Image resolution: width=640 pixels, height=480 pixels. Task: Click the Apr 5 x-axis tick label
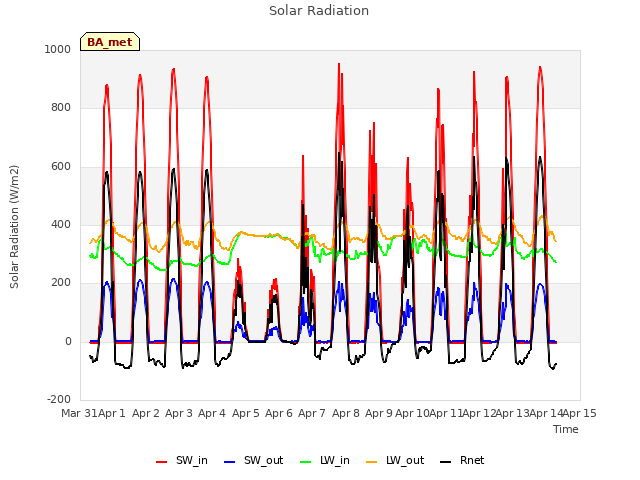(246, 413)
